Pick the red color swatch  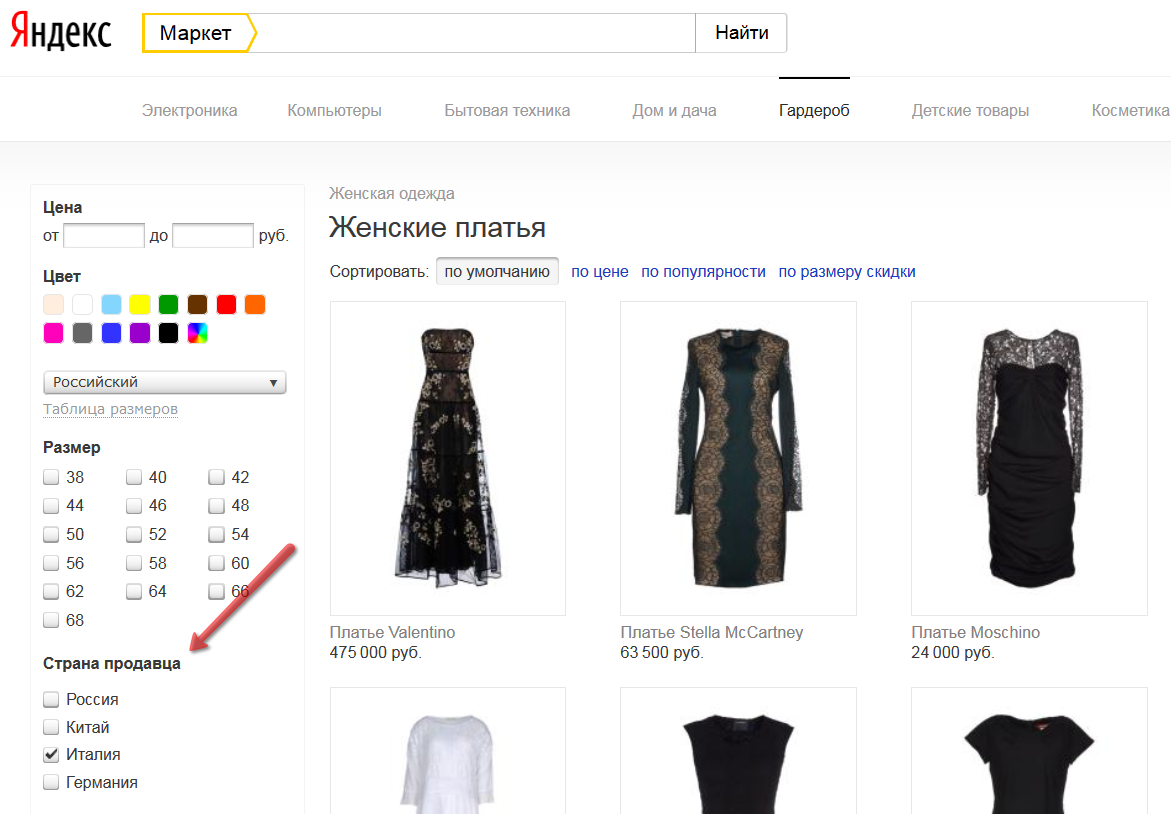pos(226,305)
